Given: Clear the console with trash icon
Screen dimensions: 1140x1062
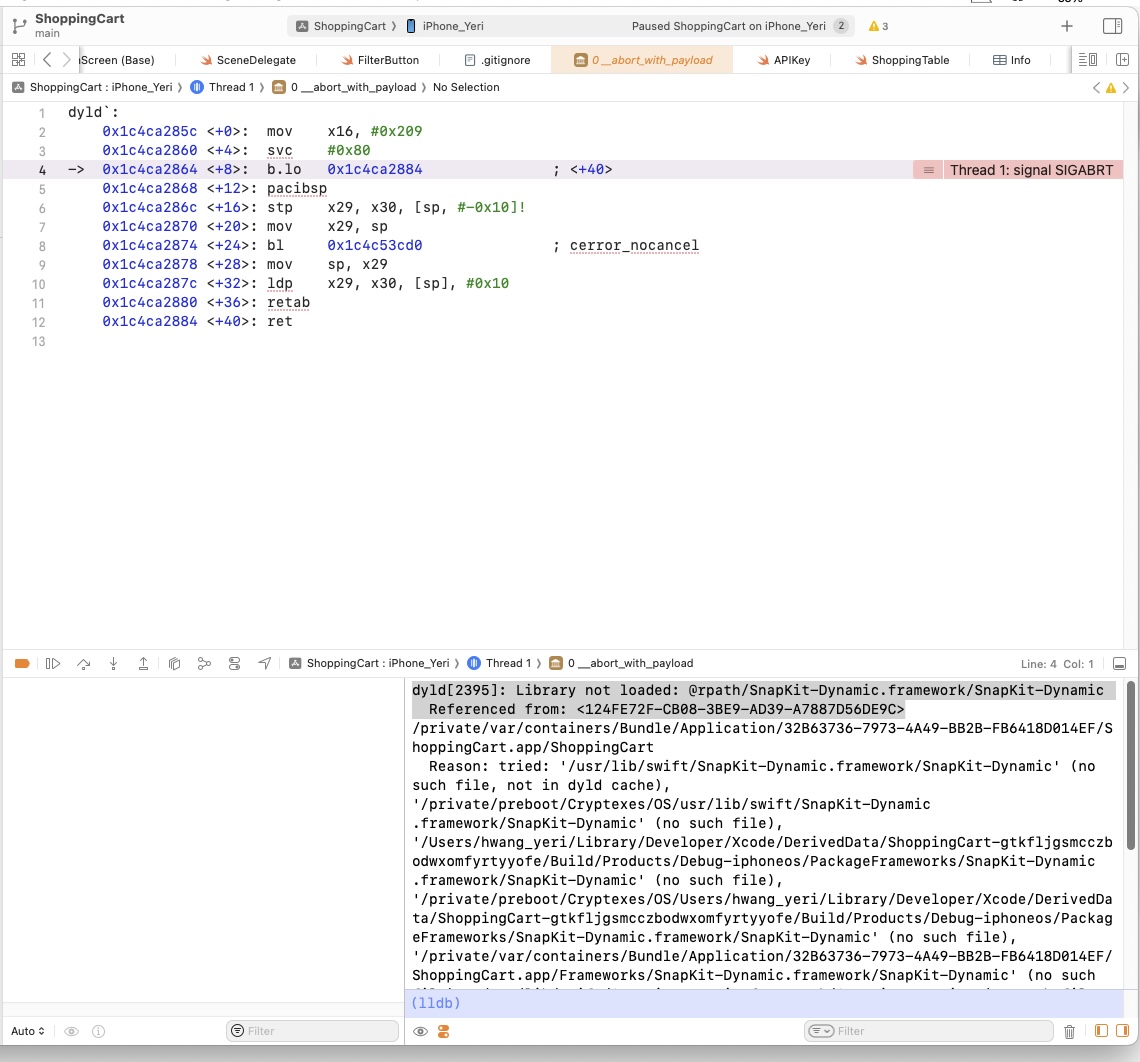Looking at the screenshot, I should pos(1069,1031).
